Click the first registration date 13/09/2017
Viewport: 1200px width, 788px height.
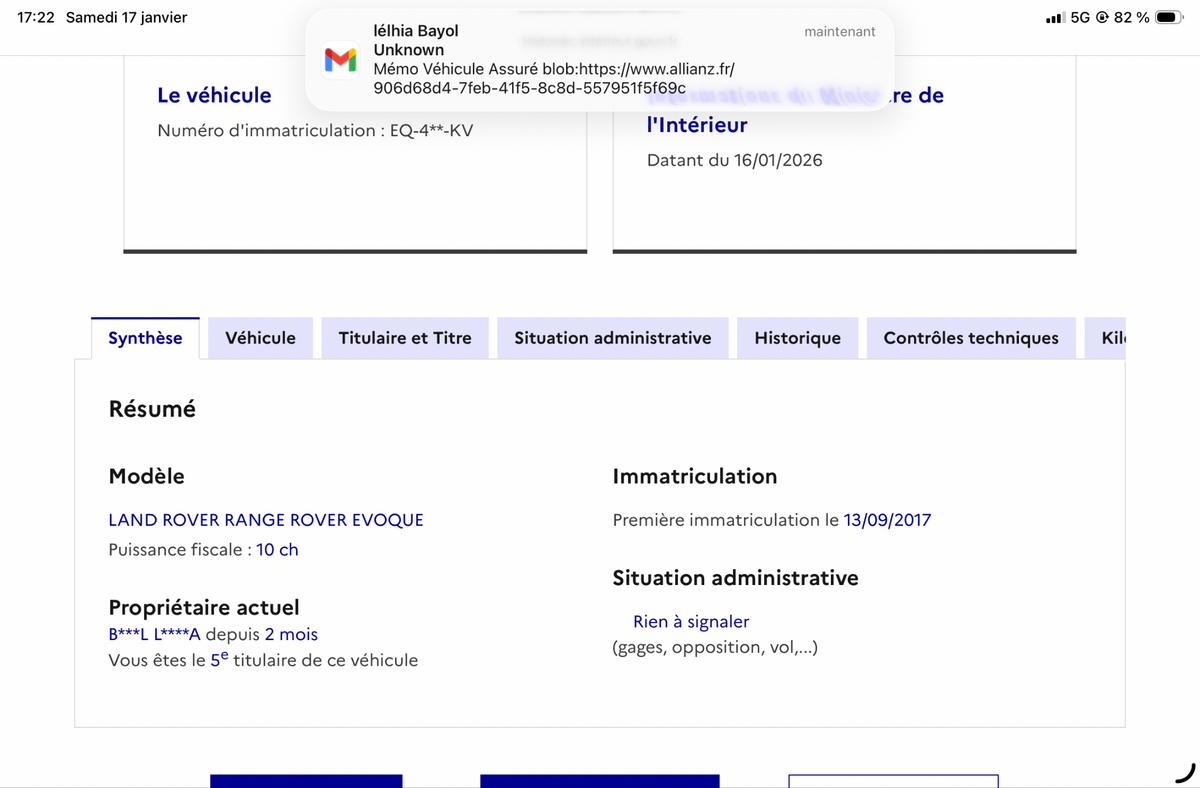tap(887, 520)
